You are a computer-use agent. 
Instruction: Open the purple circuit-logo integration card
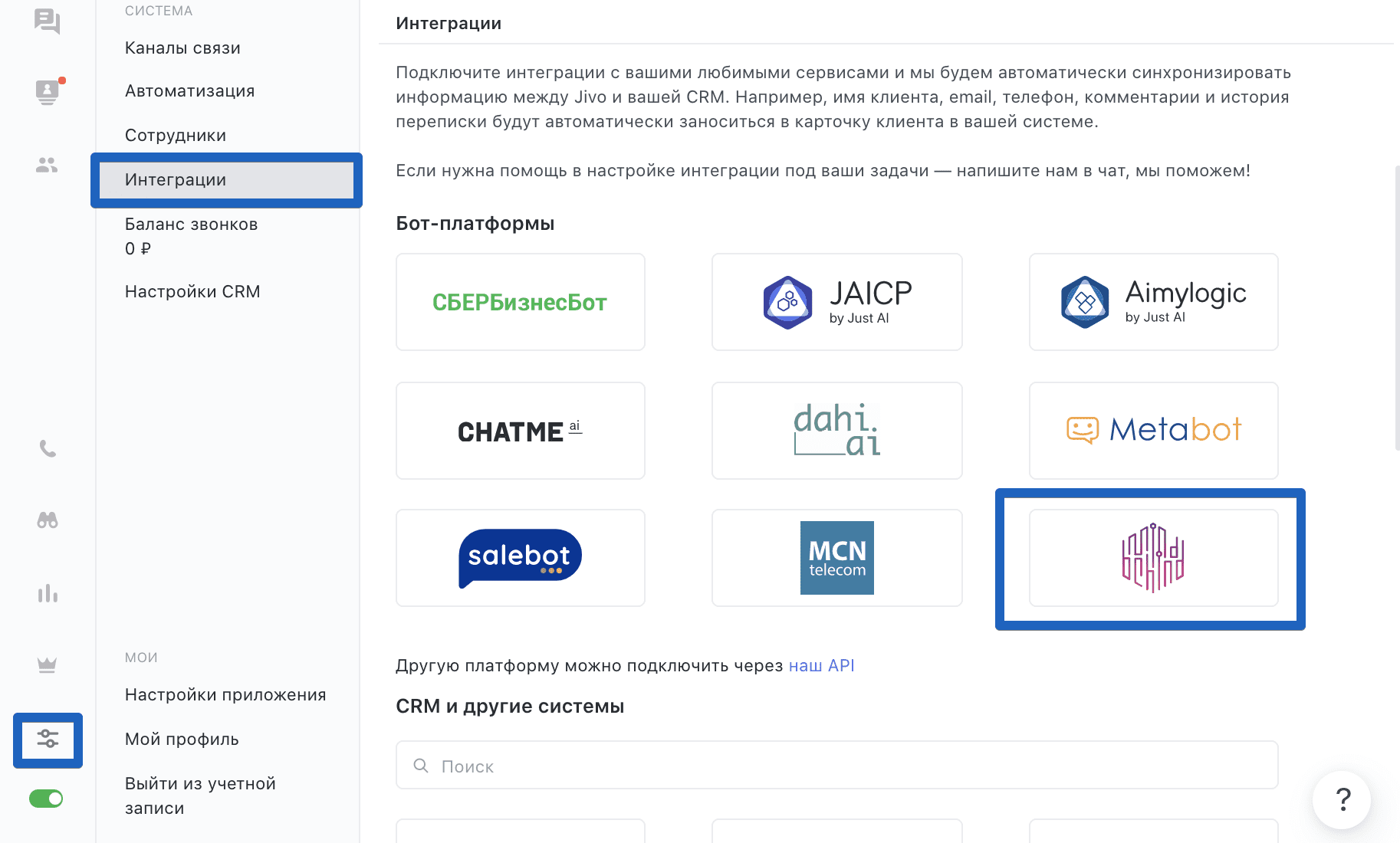pos(1153,558)
